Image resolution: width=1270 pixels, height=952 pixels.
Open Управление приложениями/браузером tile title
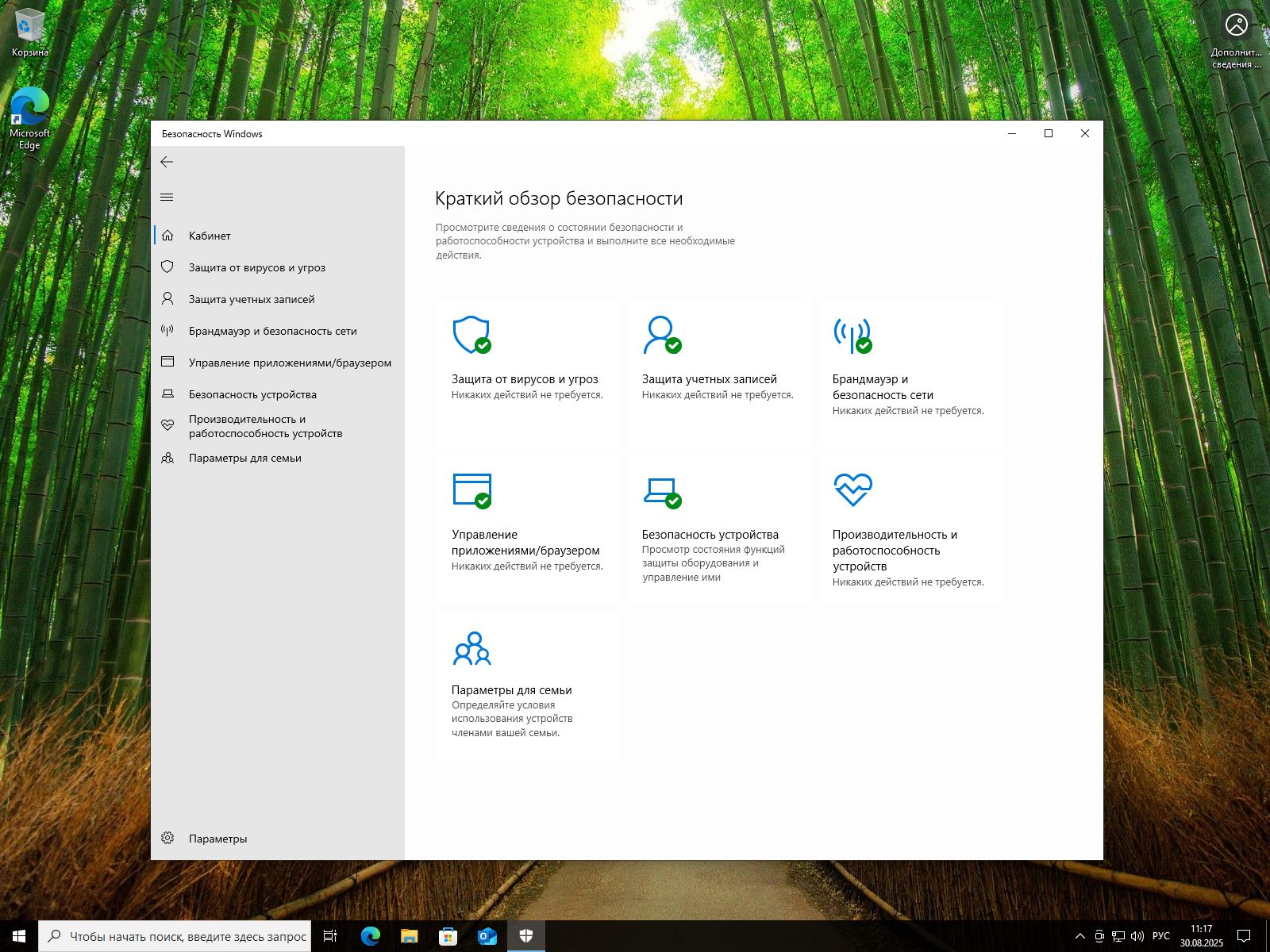[x=525, y=543]
